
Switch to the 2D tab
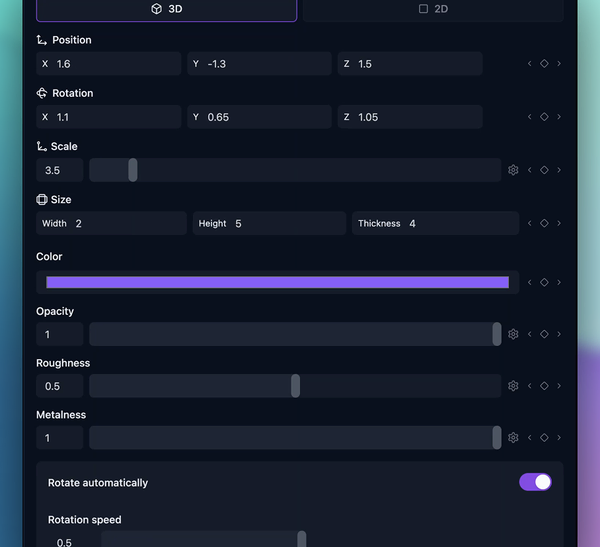click(x=433, y=9)
